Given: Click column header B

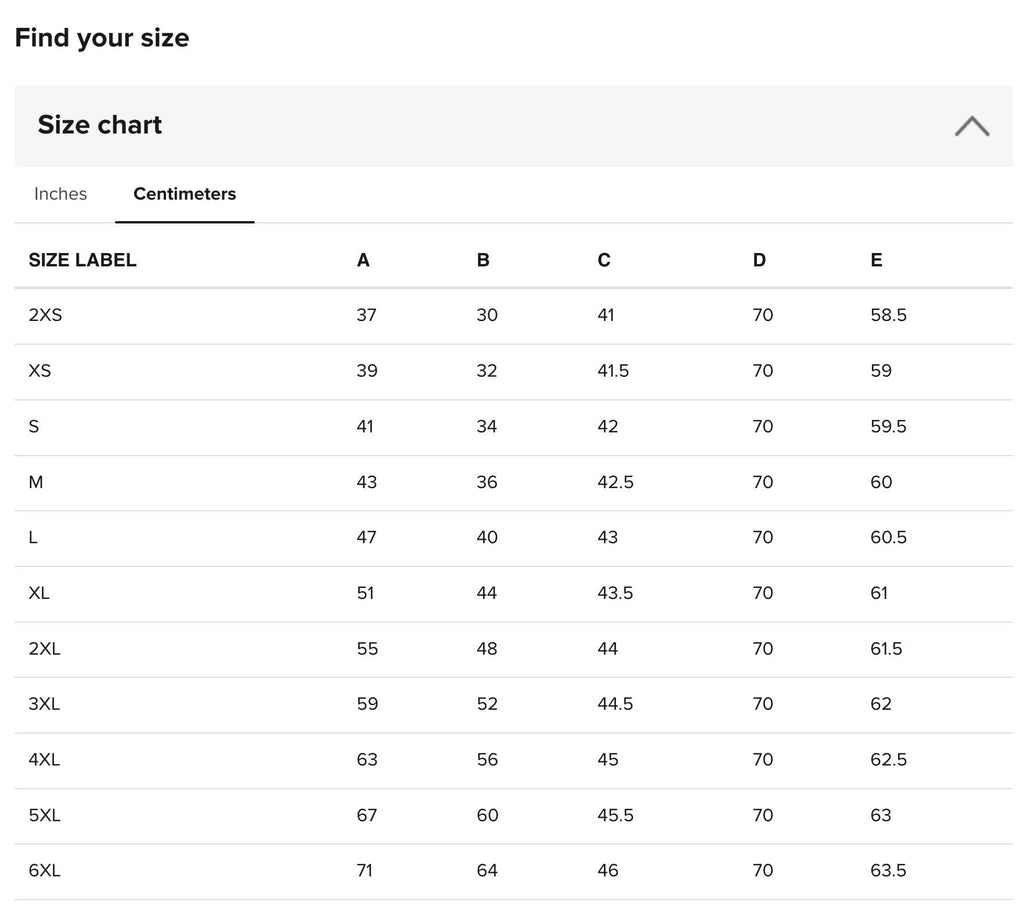Looking at the screenshot, I should click(483, 260).
